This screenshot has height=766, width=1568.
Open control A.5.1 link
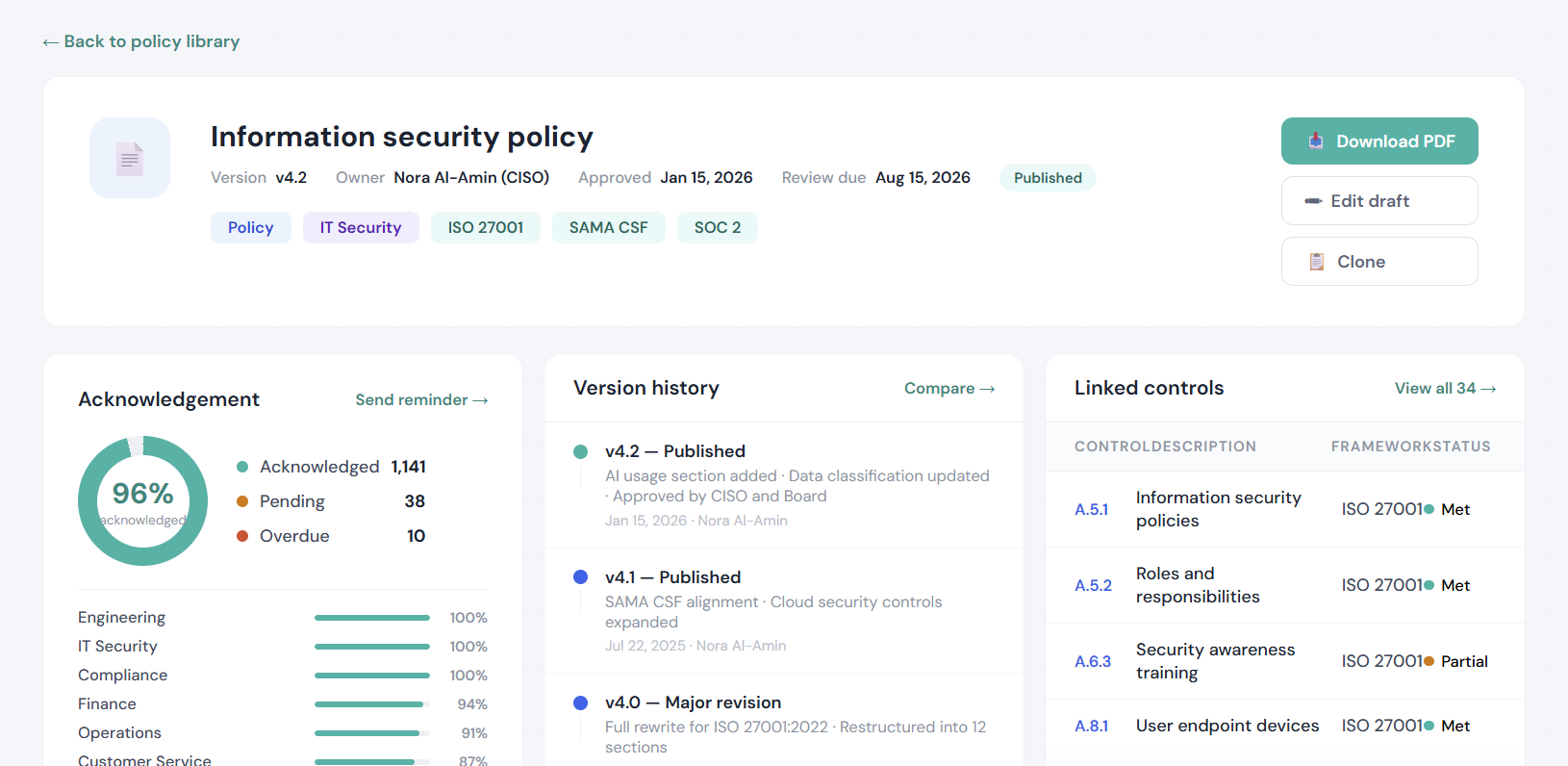click(x=1092, y=509)
